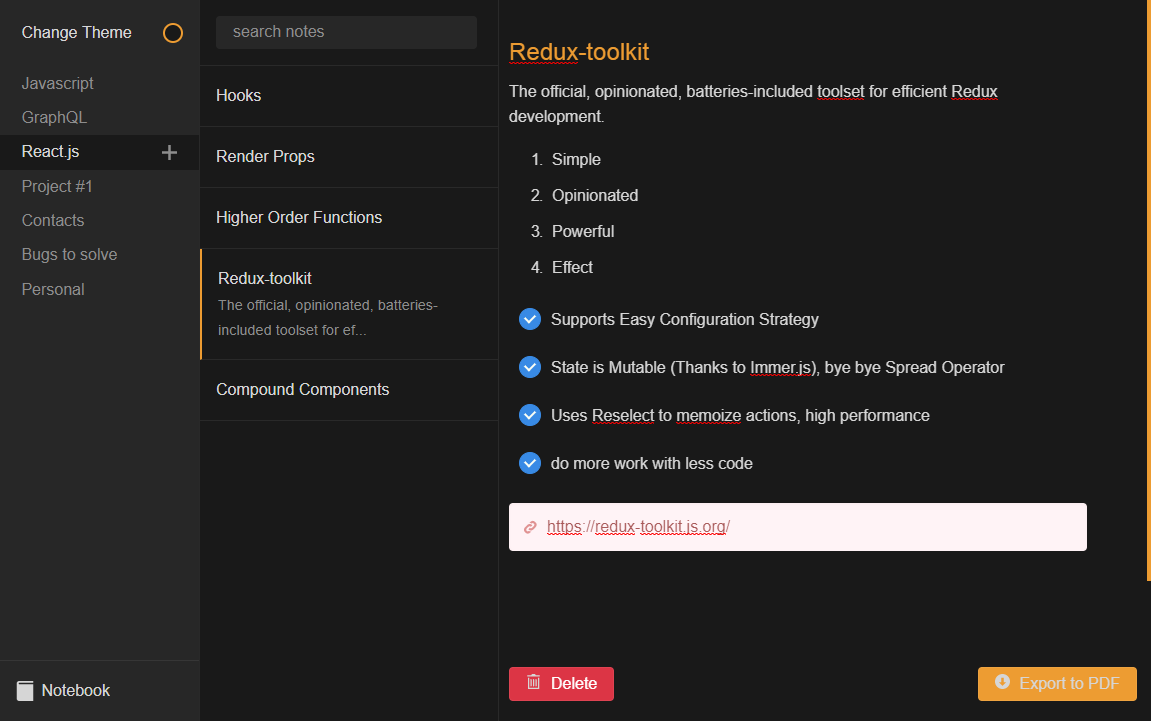Open the Render Props note
This screenshot has width=1151, height=721.
point(349,157)
